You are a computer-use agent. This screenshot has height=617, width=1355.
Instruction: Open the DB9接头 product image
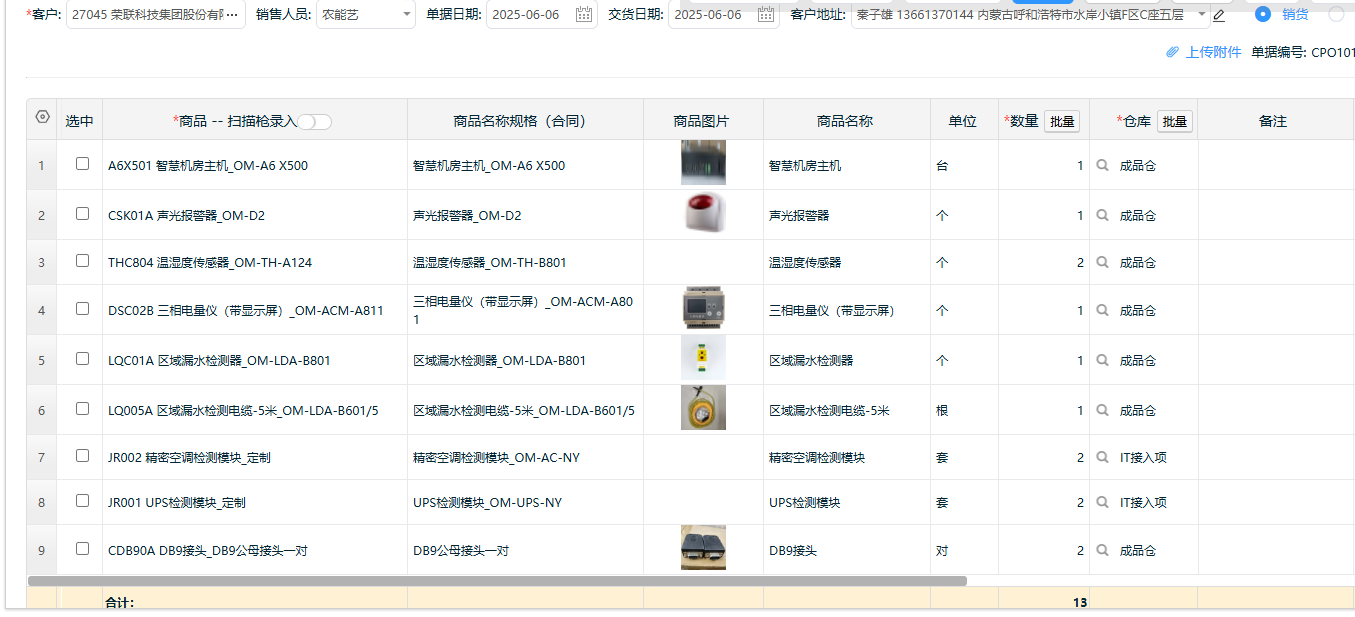[703, 547]
